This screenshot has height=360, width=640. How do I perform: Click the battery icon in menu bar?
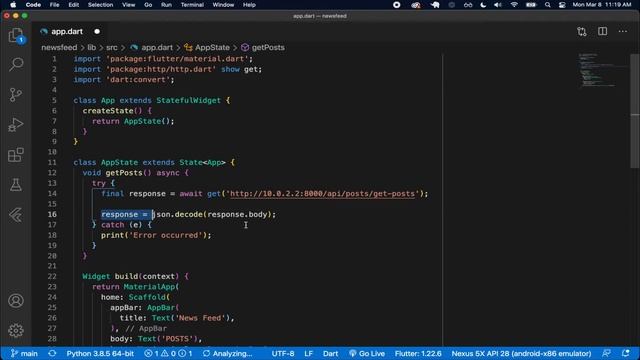point(531,5)
